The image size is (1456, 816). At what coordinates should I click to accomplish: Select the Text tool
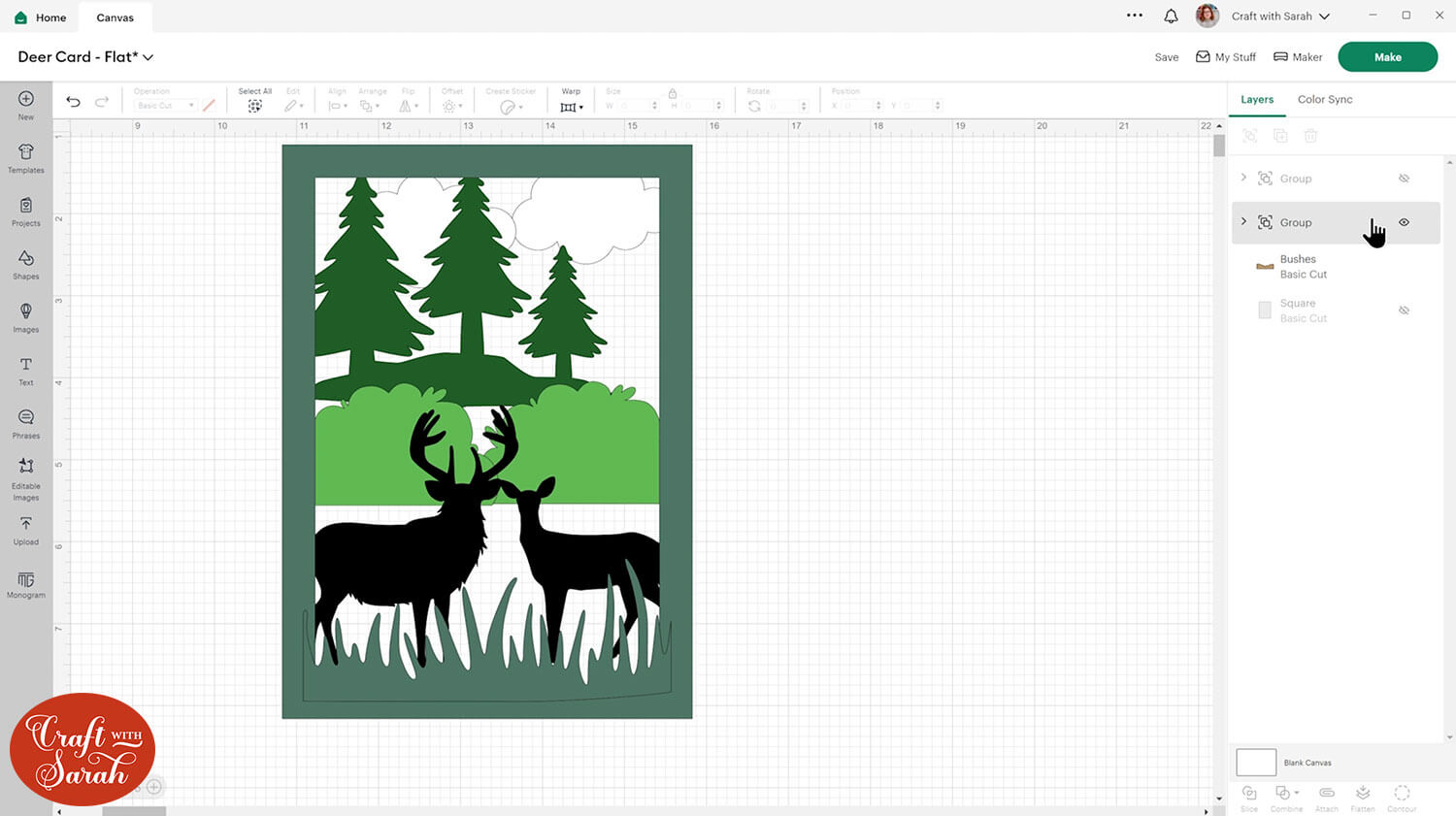(x=26, y=370)
